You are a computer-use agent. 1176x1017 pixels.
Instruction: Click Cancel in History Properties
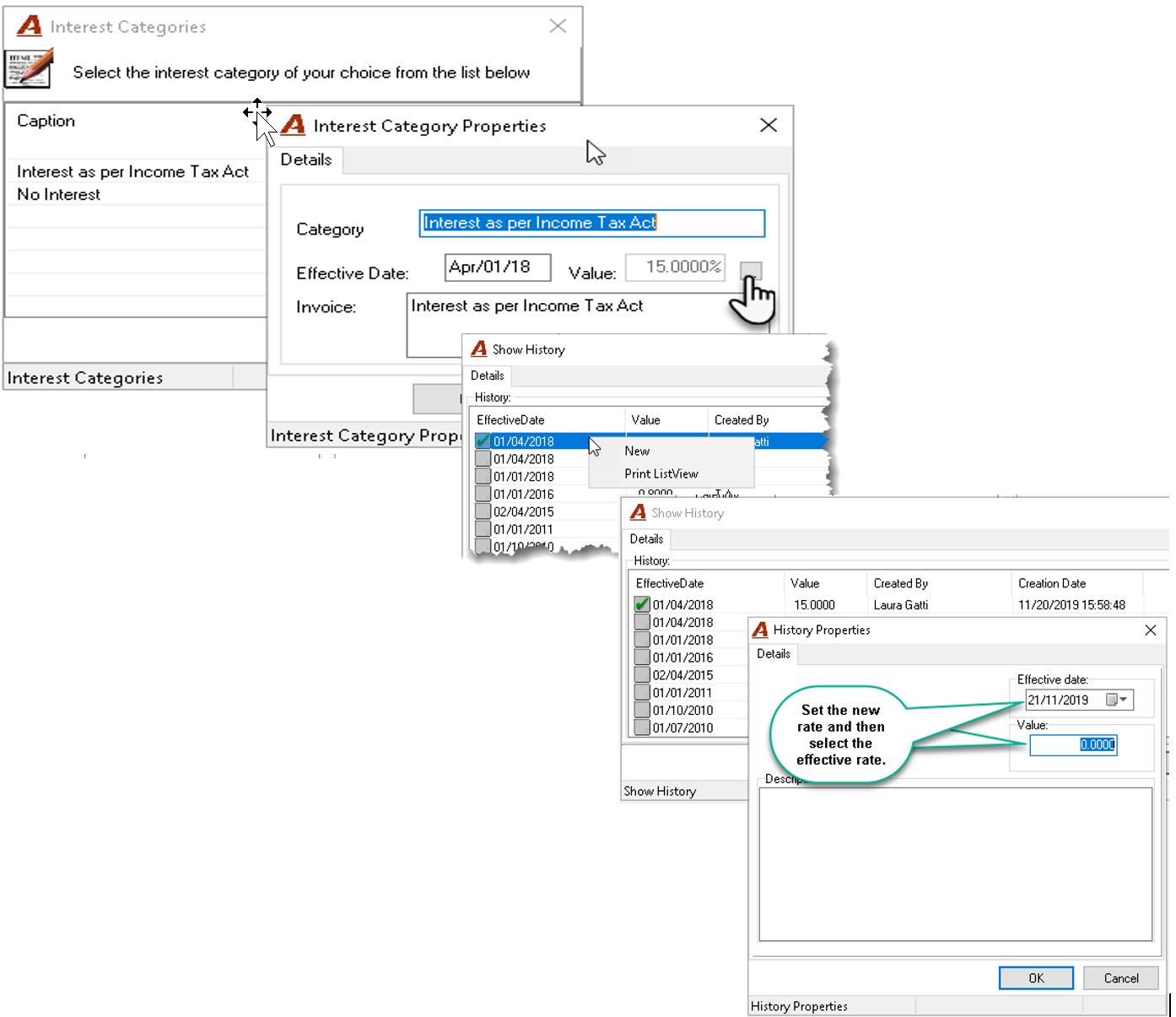point(1121,978)
